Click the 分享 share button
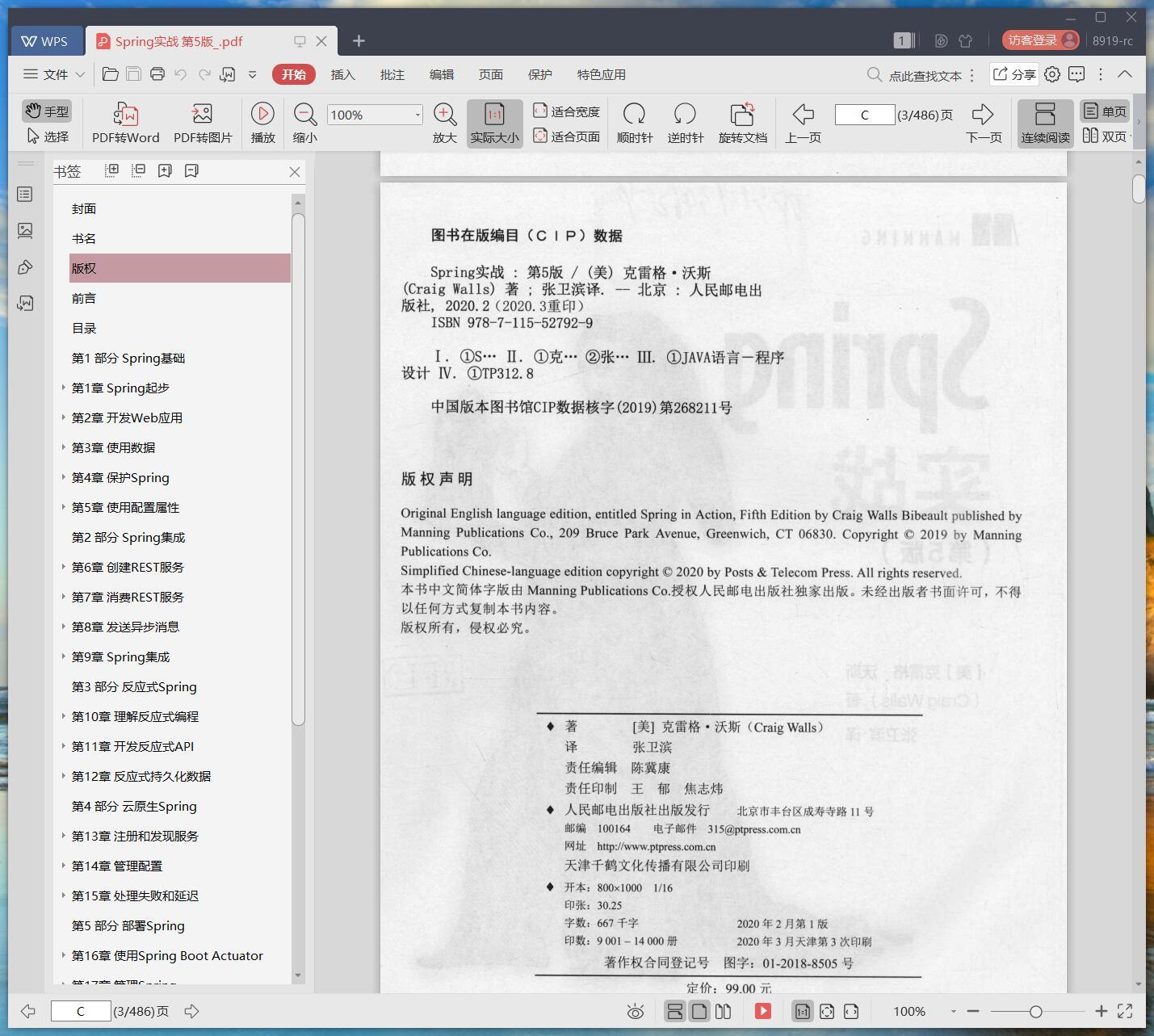 1013,74
